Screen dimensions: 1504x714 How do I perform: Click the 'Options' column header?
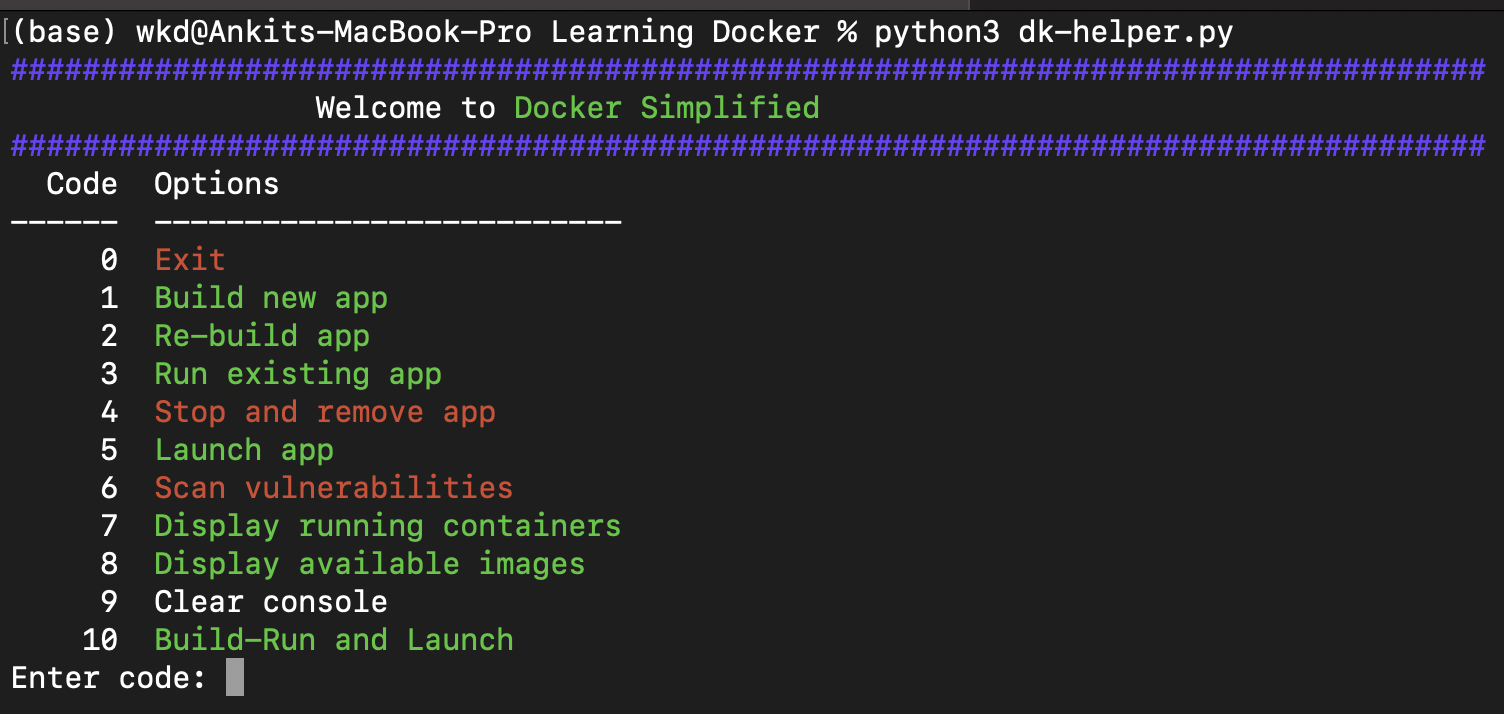click(x=217, y=184)
